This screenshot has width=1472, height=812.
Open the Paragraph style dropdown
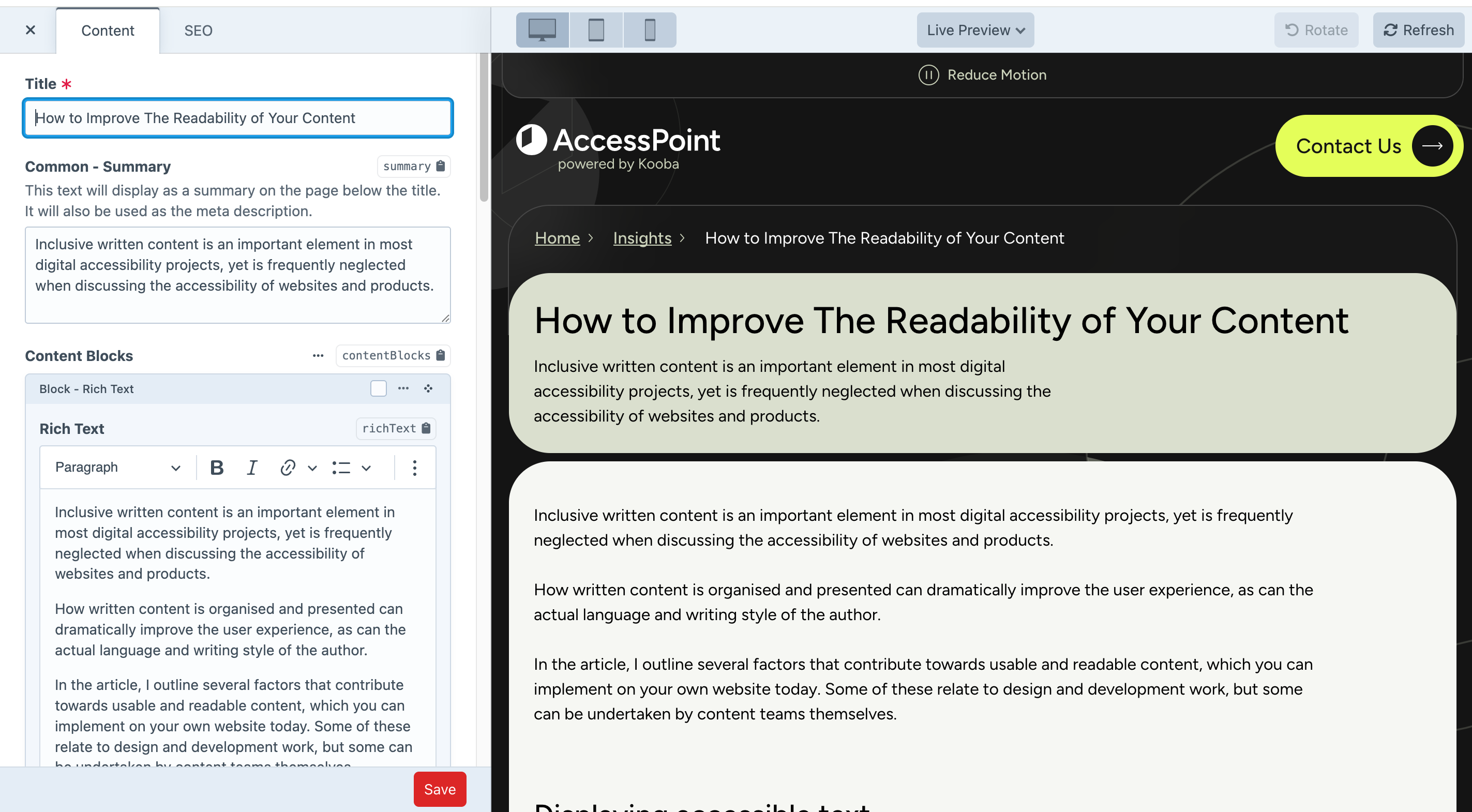click(x=118, y=468)
